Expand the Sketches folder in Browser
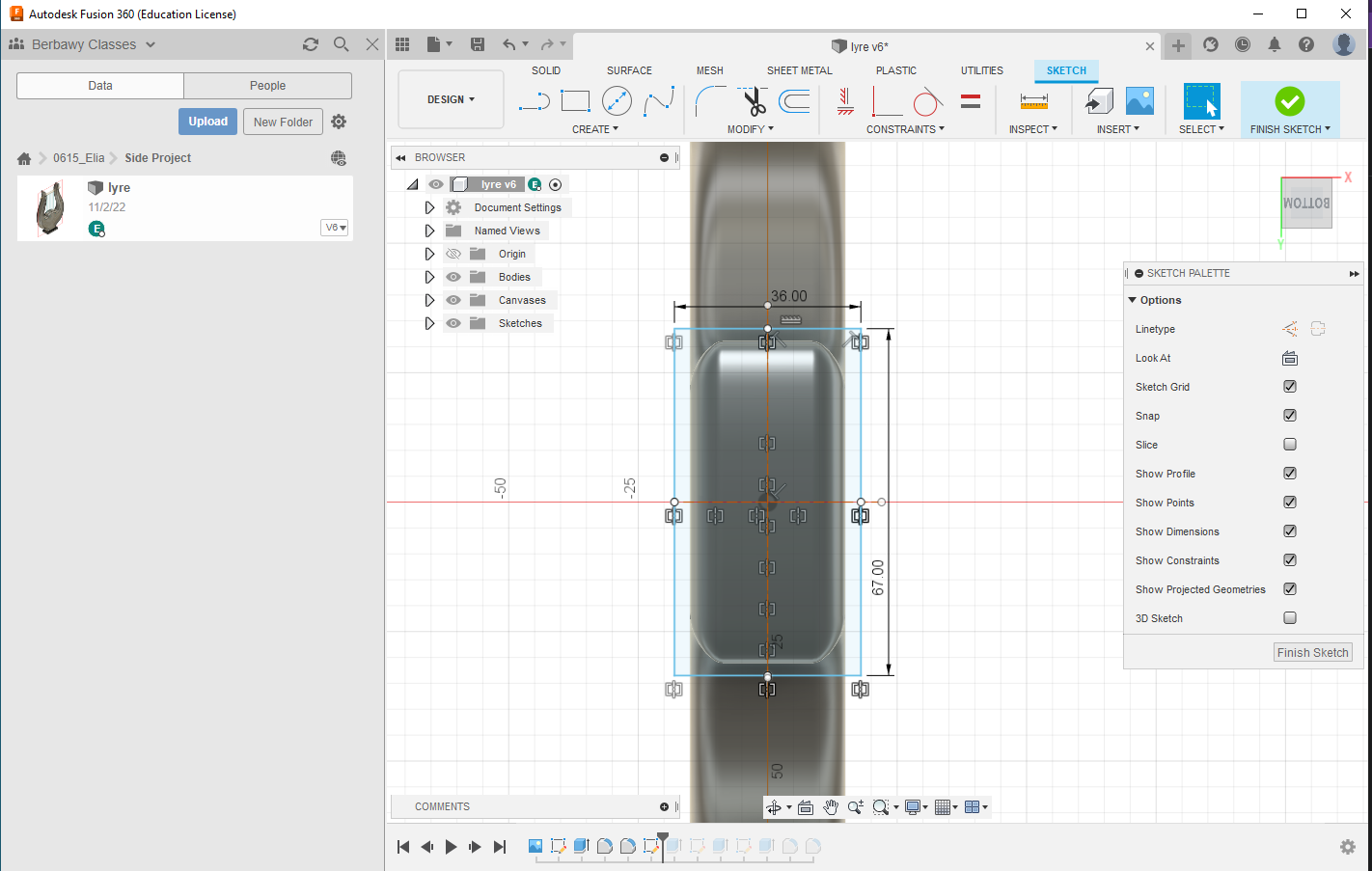The image size is (1372, 871). click(429, 323)
